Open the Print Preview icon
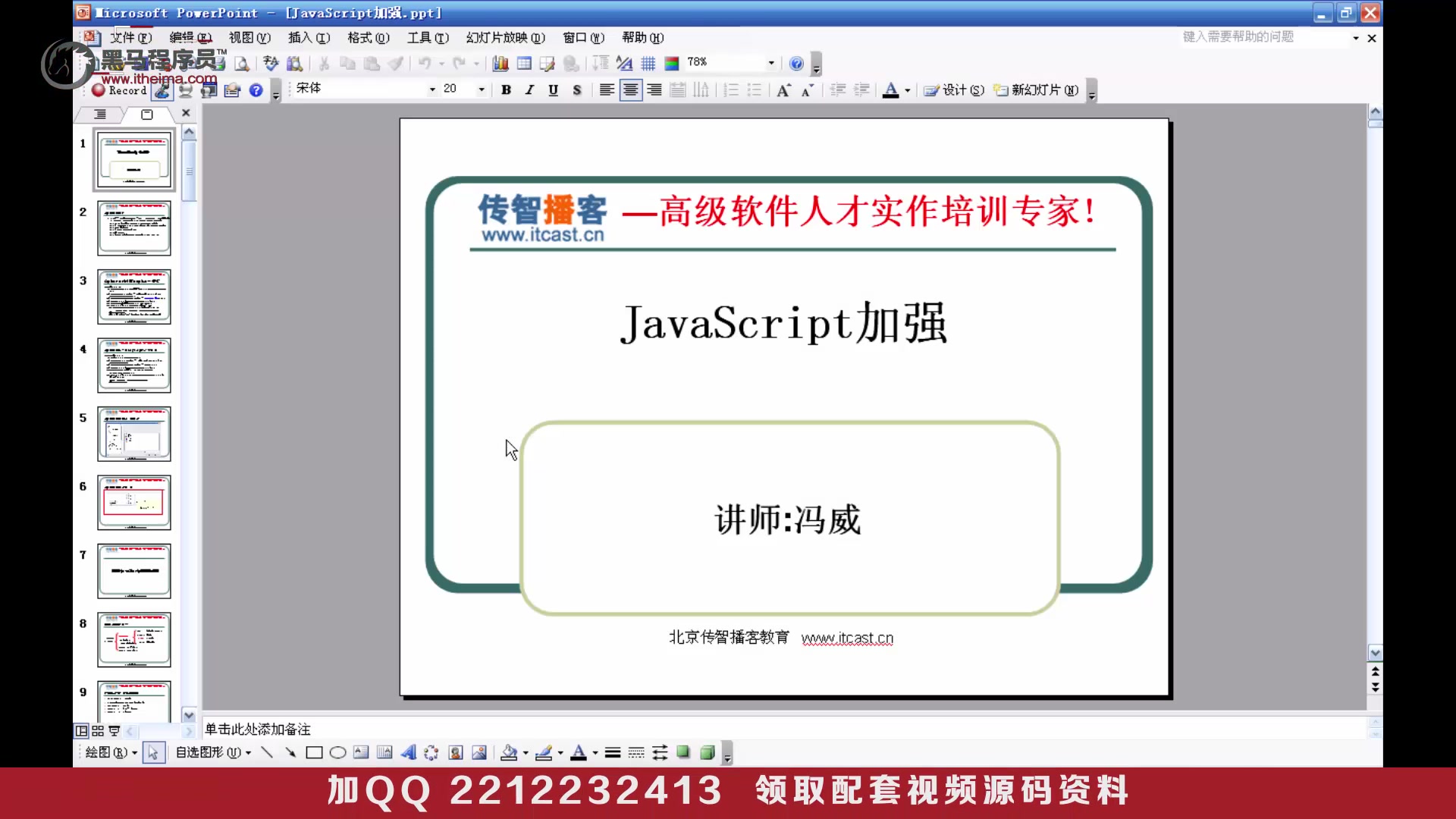The image size is (1456, 819). 242,64
